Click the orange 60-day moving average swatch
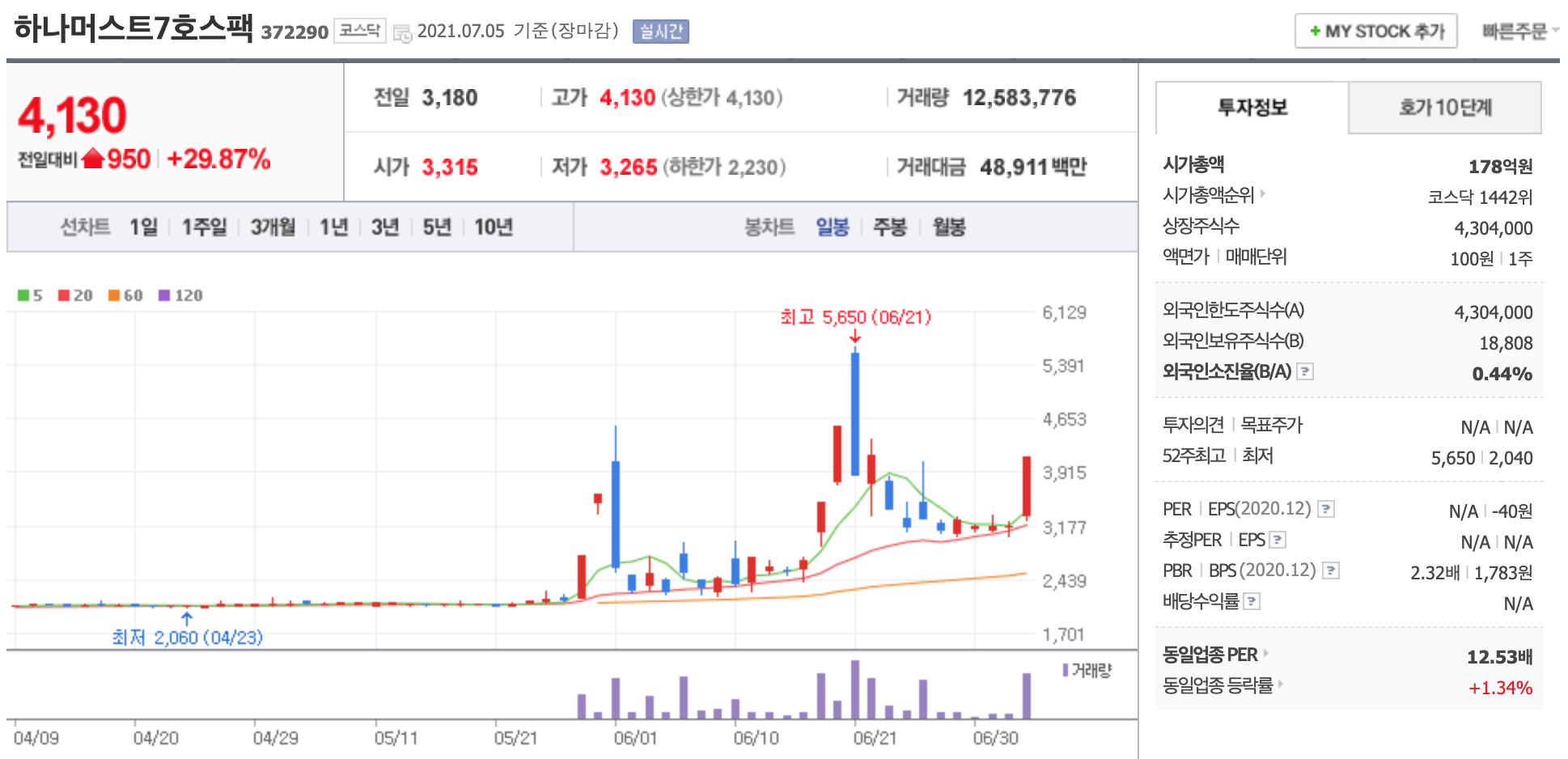 coord(114,295)
